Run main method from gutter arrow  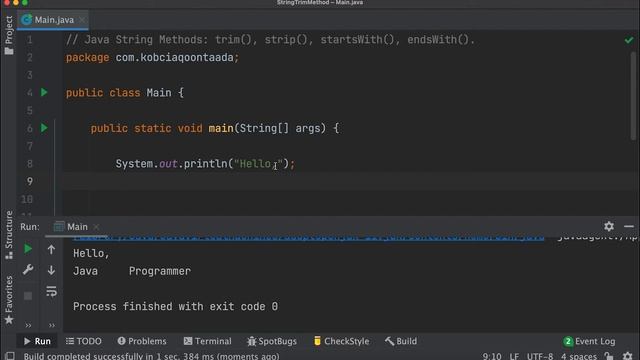click(x=44, y=128)
